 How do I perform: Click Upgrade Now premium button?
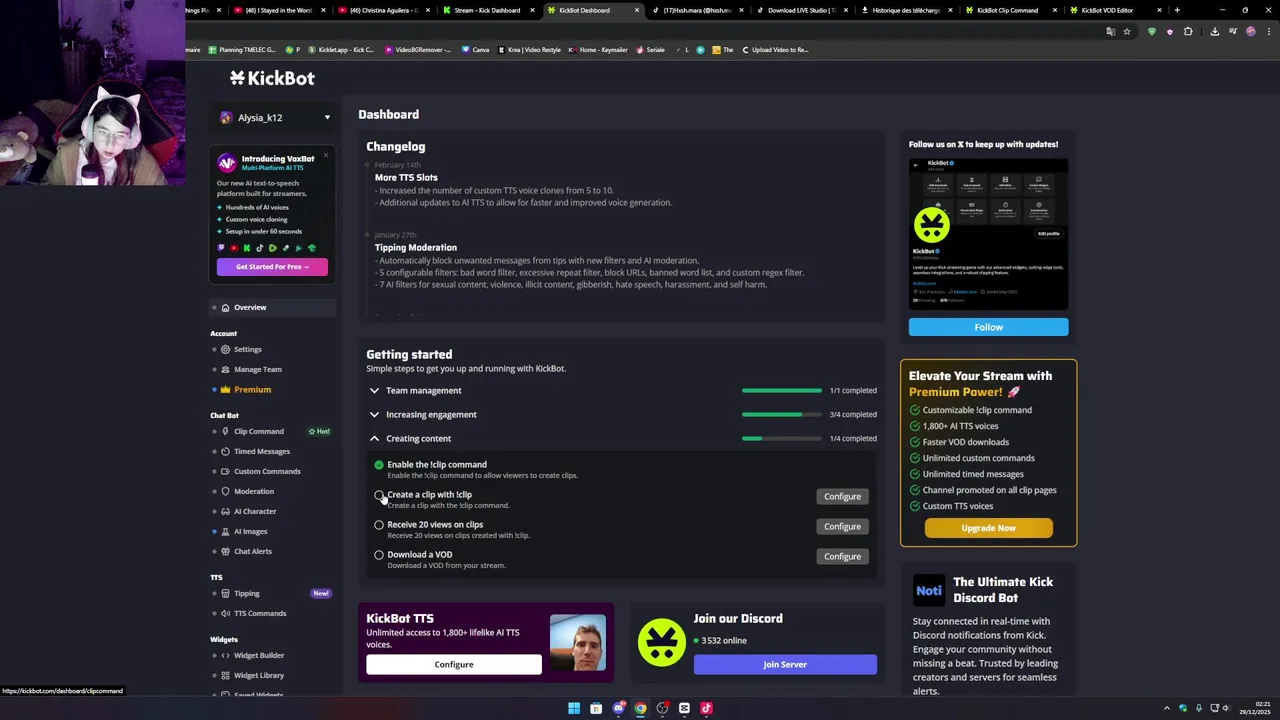tap(988, 528)
